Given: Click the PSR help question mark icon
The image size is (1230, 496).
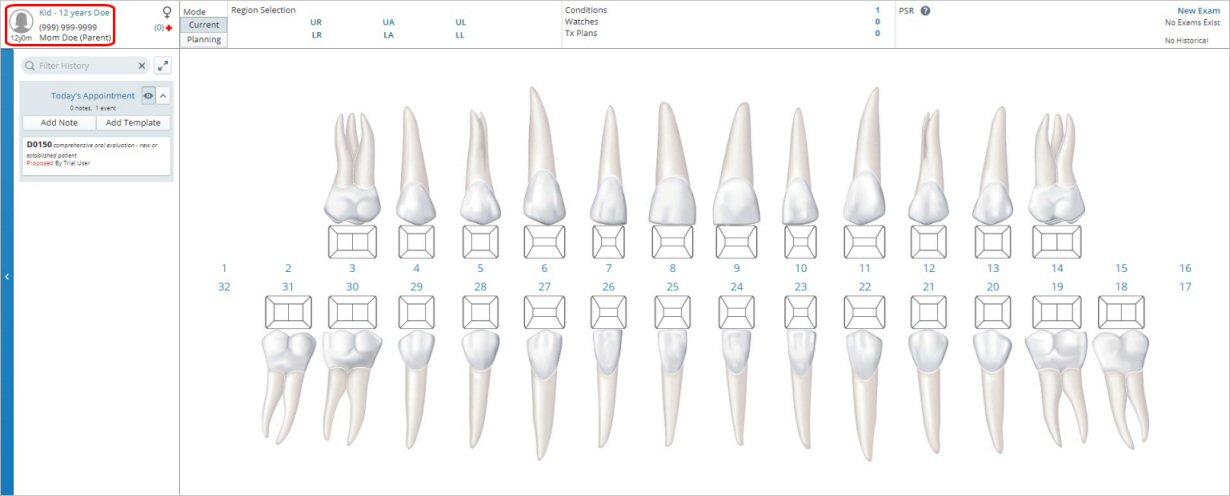Looking at the screenshot, I should [925, 11].
